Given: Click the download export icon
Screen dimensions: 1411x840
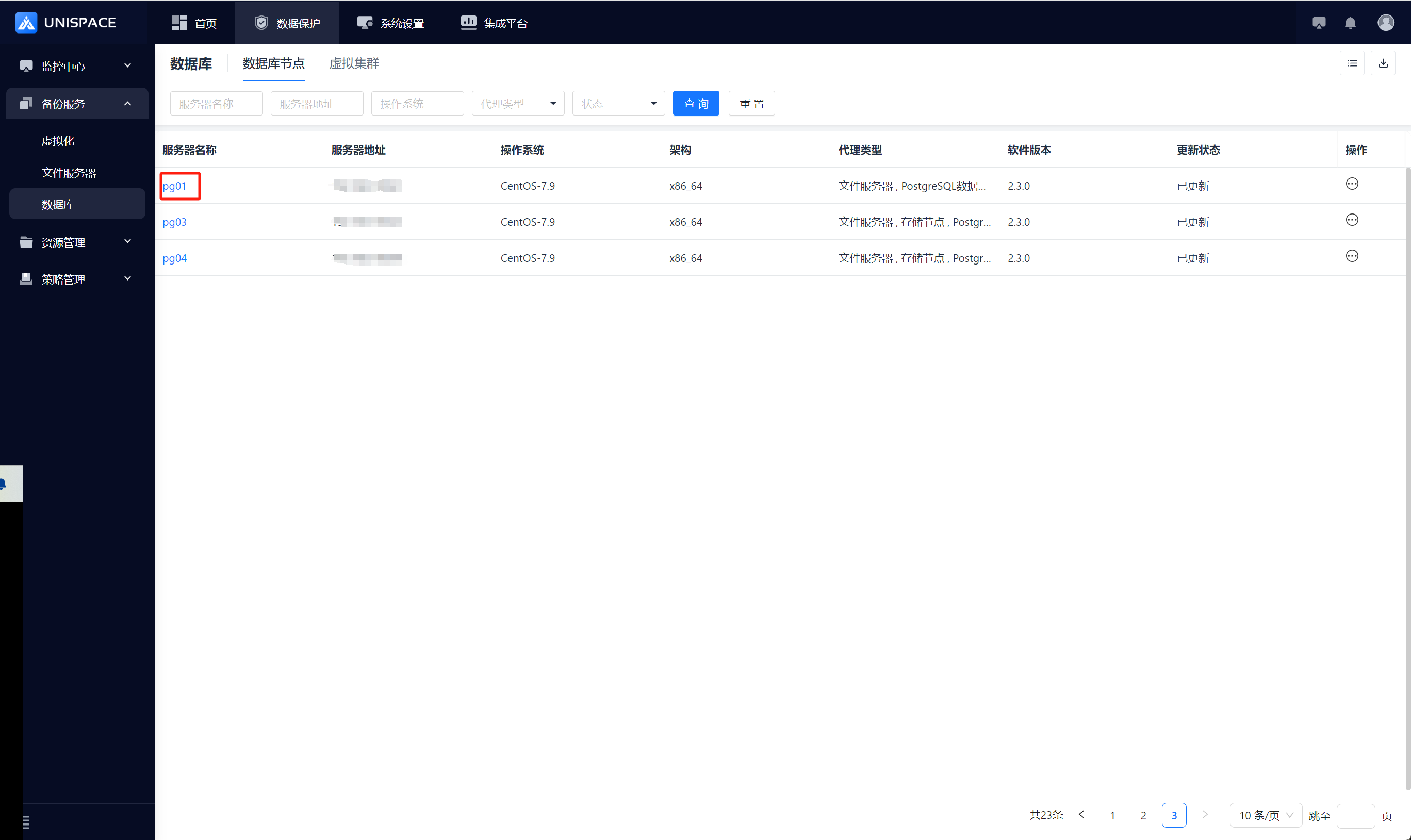Looking at the screenshot, I should tap(1383, 63).
